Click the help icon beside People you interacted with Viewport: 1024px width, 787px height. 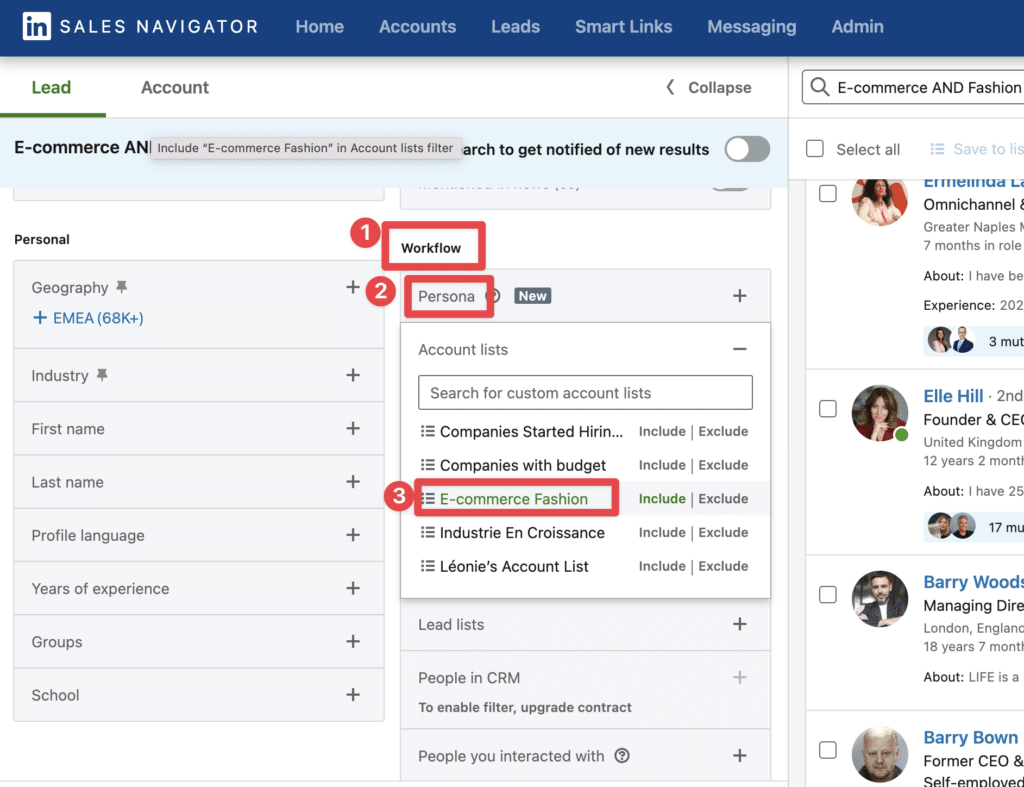(x=622, y=756)
